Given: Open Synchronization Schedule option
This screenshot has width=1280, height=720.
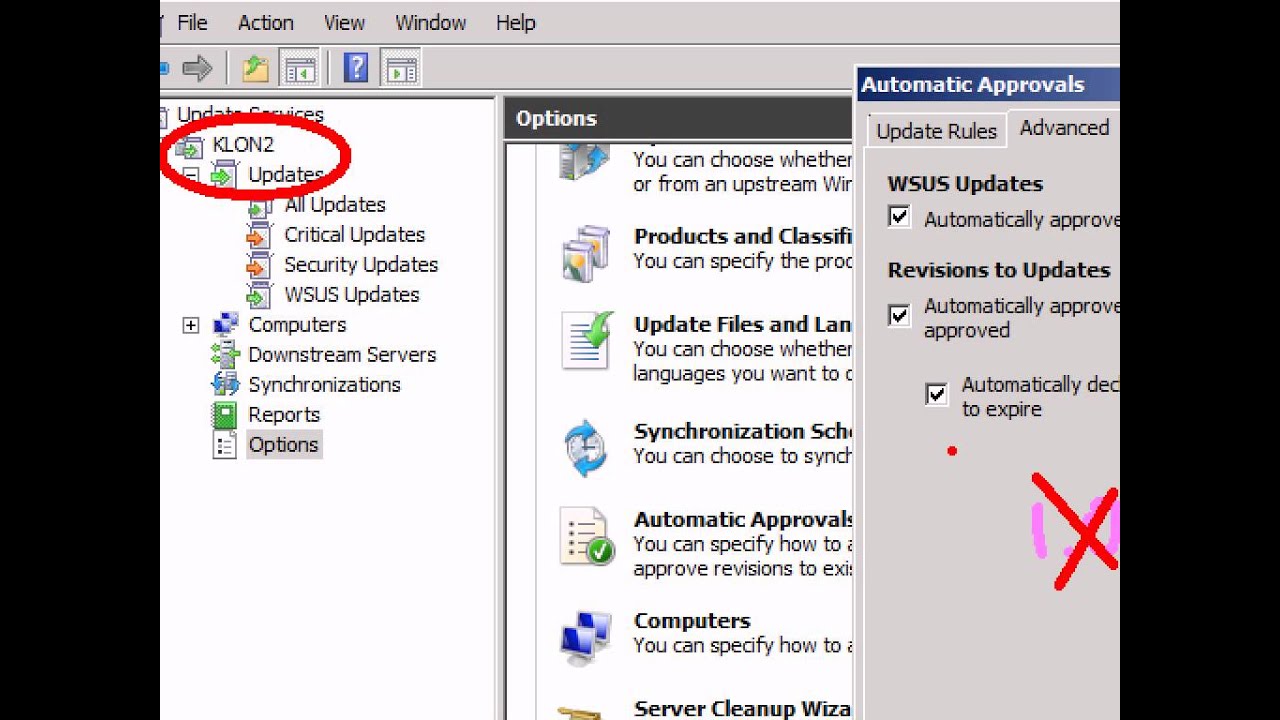Looking at the screenshot, I should 743,432.
